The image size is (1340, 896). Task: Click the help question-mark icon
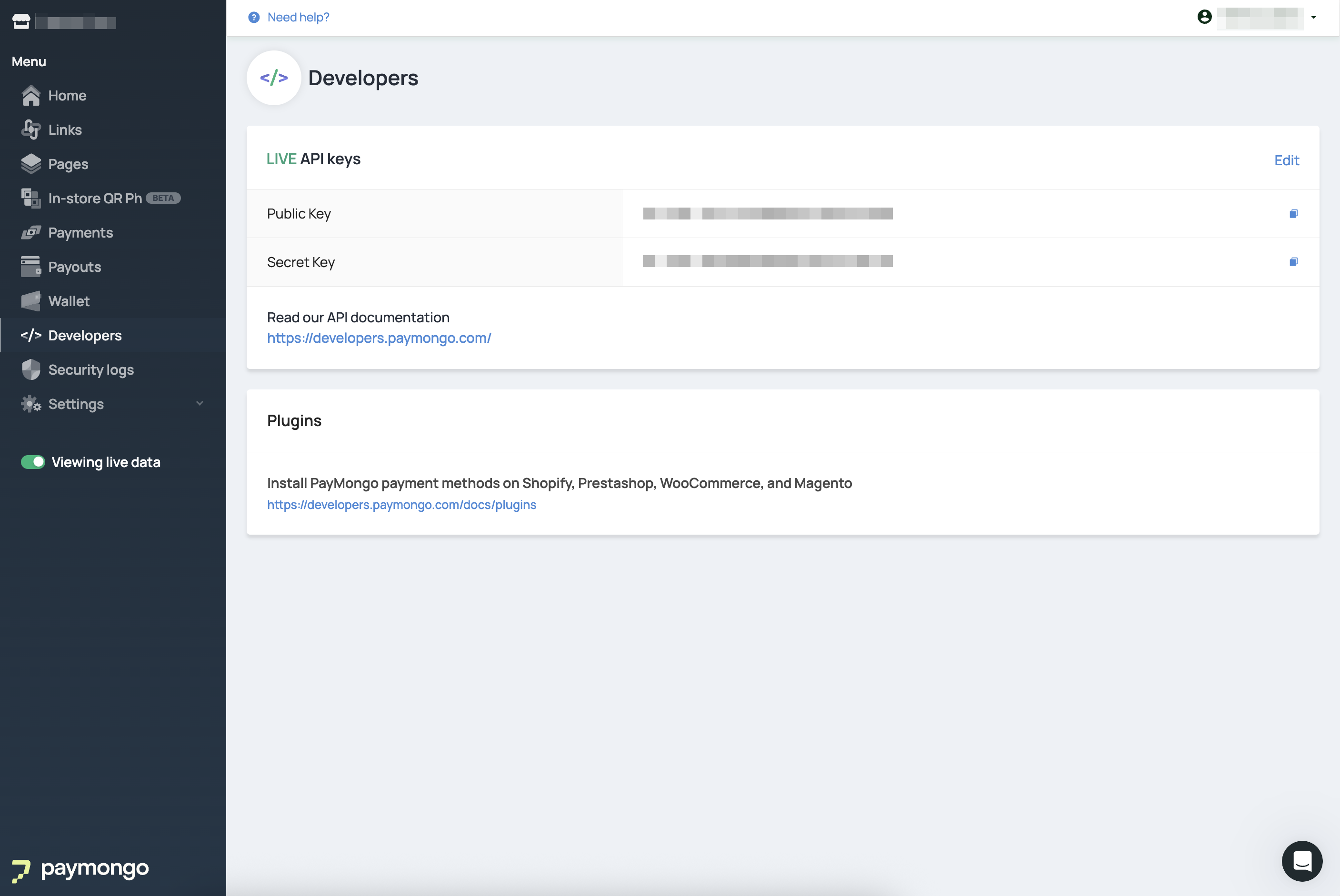(x=254, y=17)
